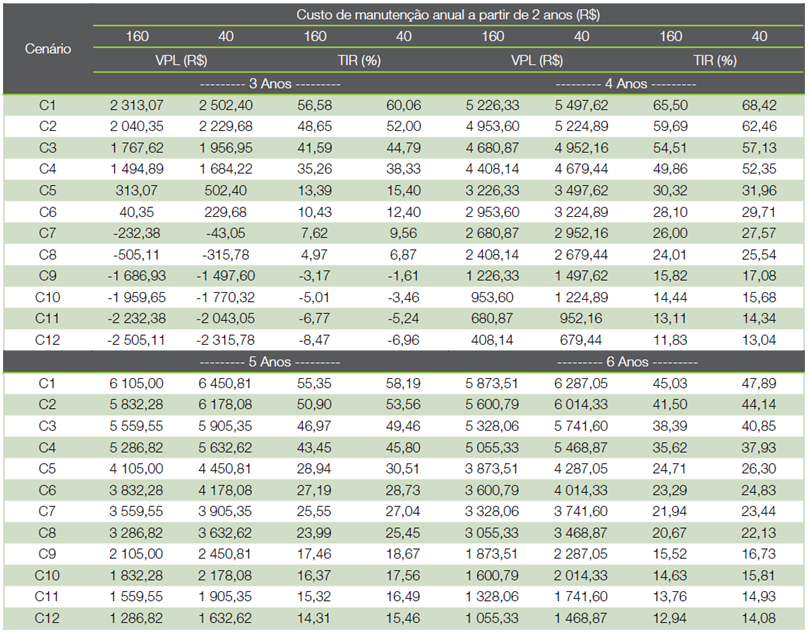Select the TIR value 46,97
This screenshot has width=808, height=633.
point(314,426)
